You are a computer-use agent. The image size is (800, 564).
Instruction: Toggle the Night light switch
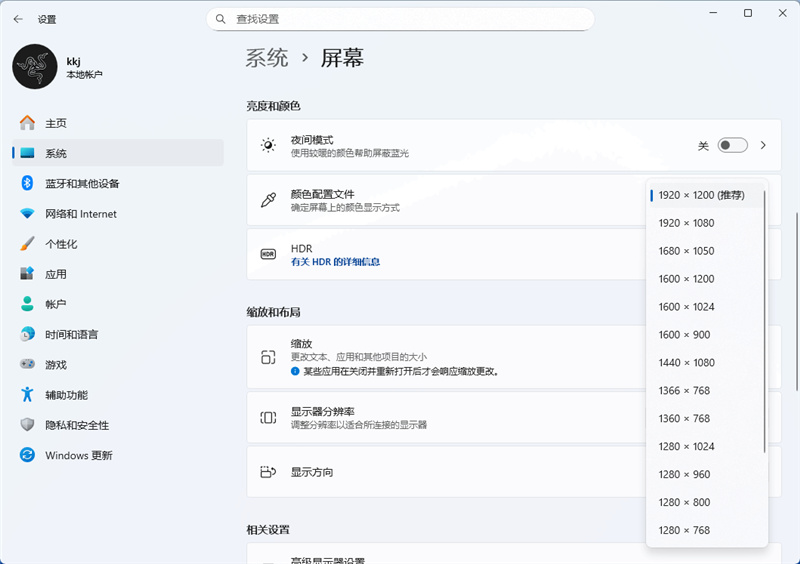pyautogui.click(x=732, y=146)
